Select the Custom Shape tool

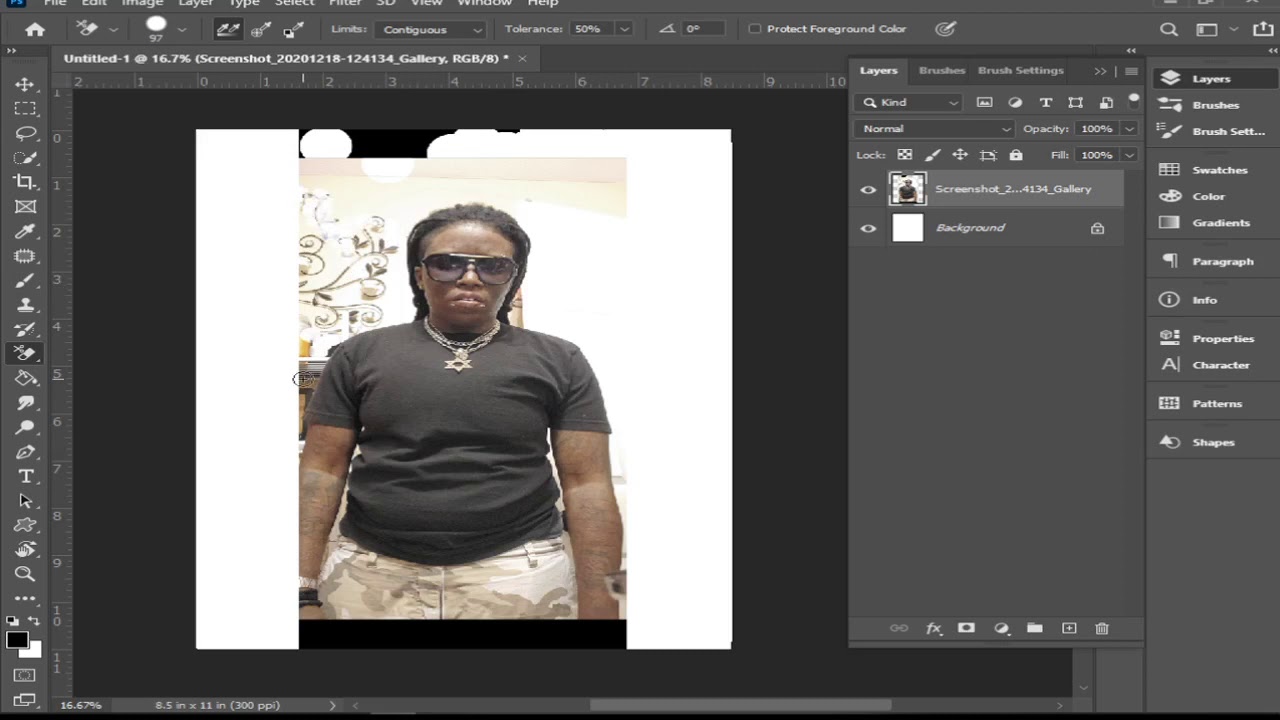click(25, 525)
